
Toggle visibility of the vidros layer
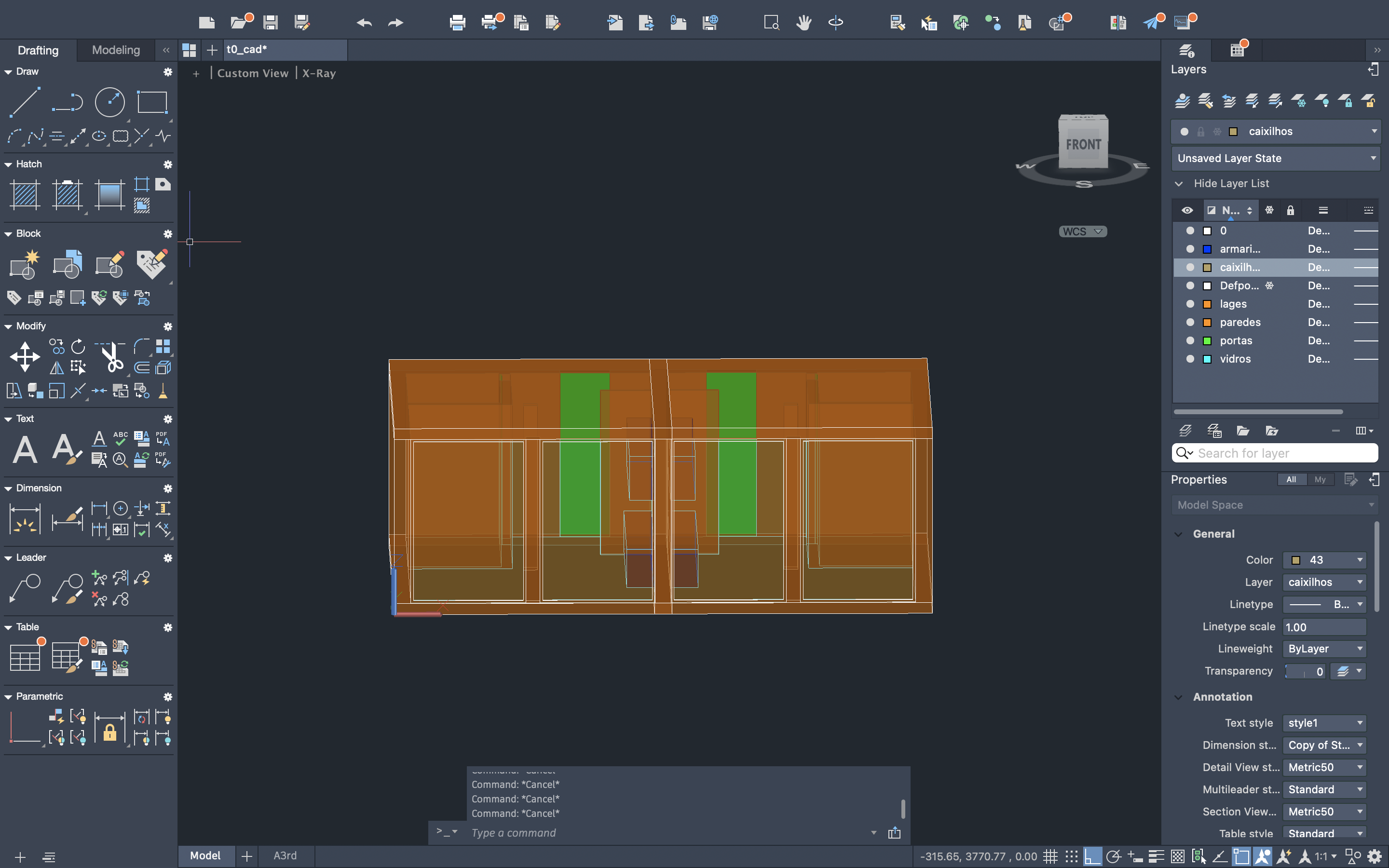(1190, 359)
